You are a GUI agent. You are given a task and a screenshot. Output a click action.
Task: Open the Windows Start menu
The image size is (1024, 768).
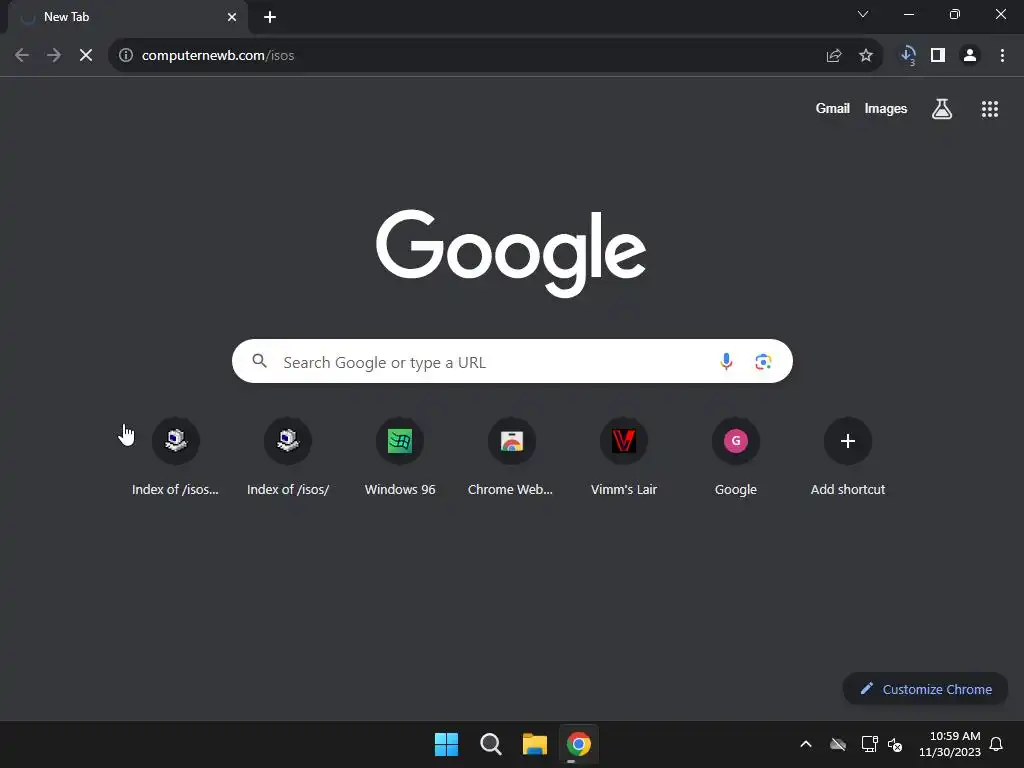(x=447, y=744)
